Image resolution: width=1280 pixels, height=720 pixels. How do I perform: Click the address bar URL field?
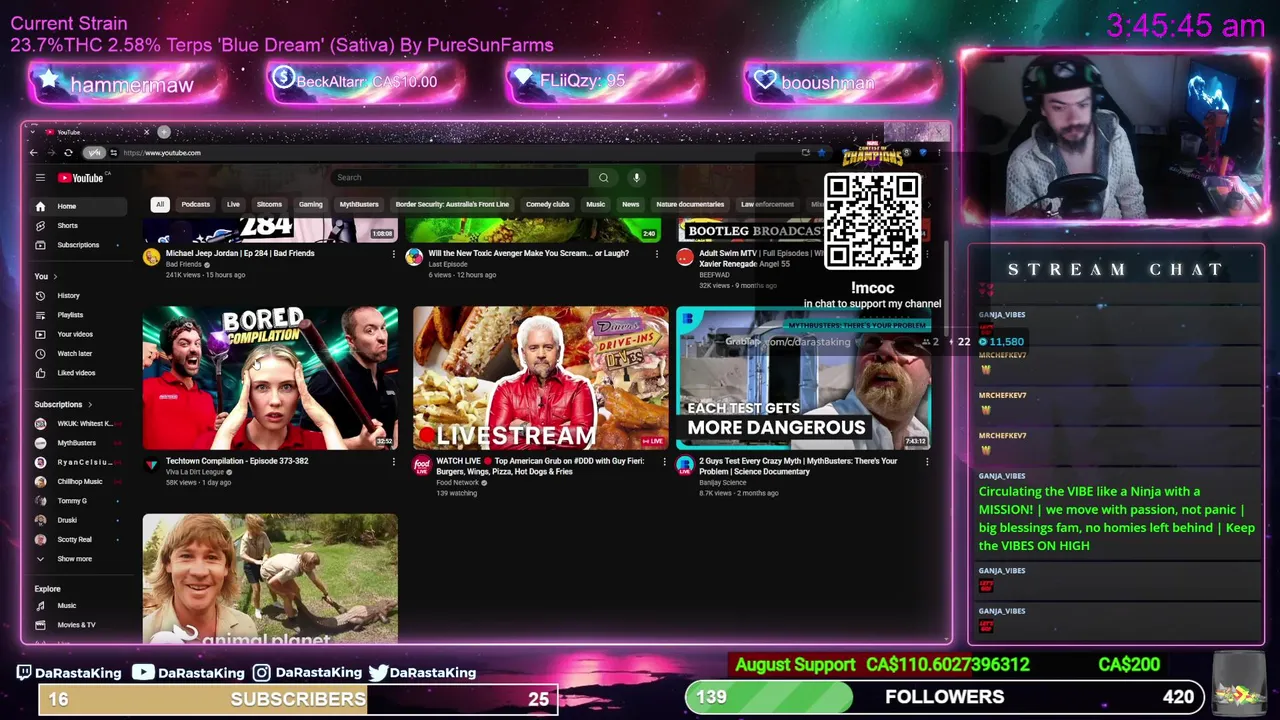[x=450, y=153]
